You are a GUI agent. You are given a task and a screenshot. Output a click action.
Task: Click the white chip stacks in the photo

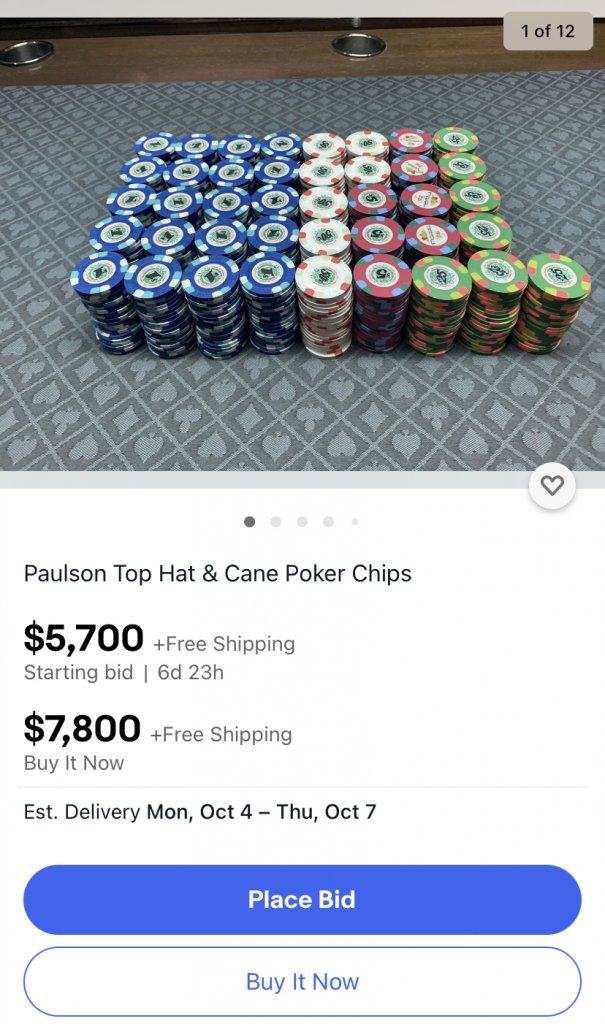pos(323,250)
